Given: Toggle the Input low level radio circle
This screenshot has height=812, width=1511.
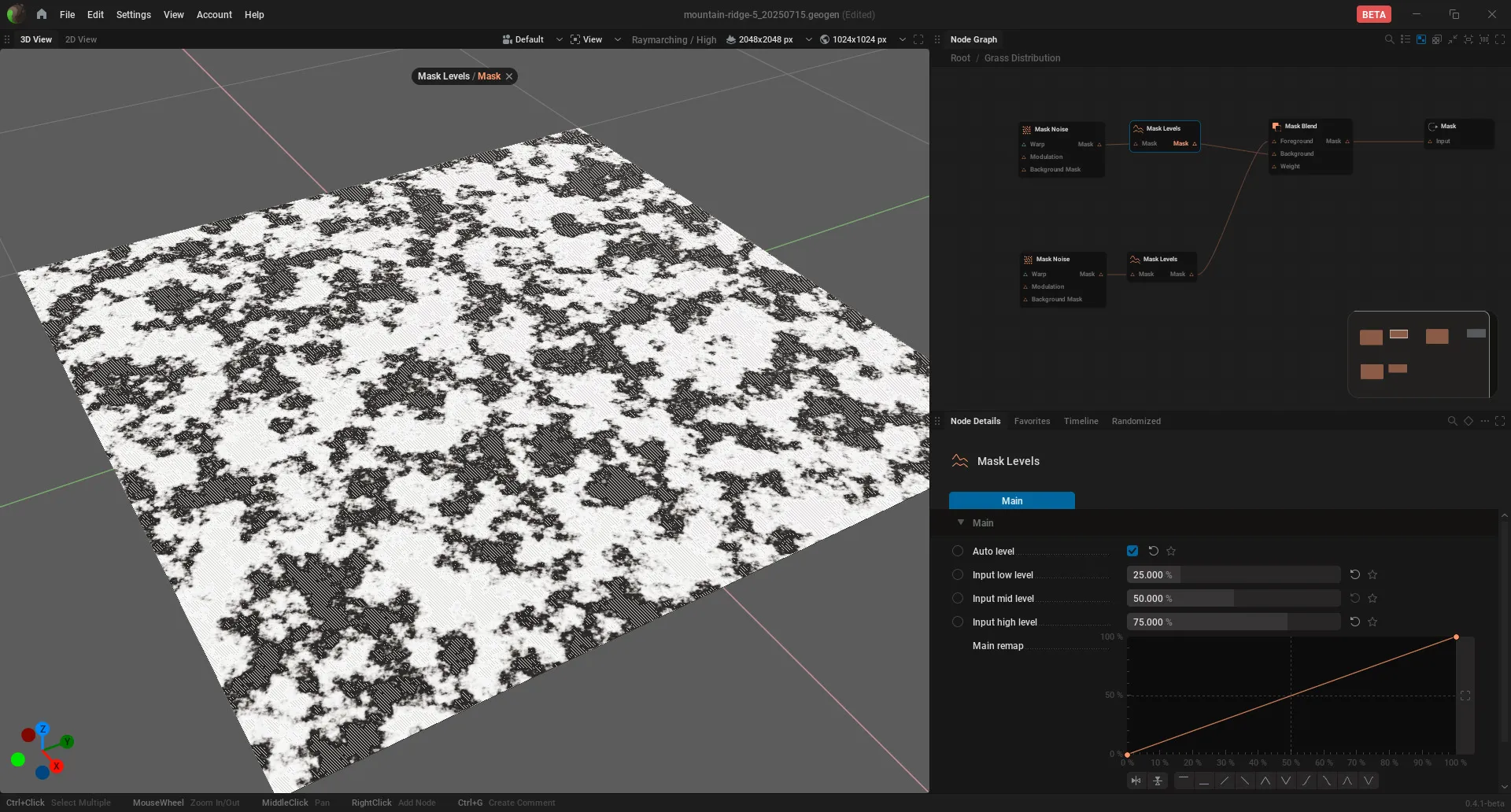Looking at the screenshot, I should pyautogui.click(x=958, y=574).
